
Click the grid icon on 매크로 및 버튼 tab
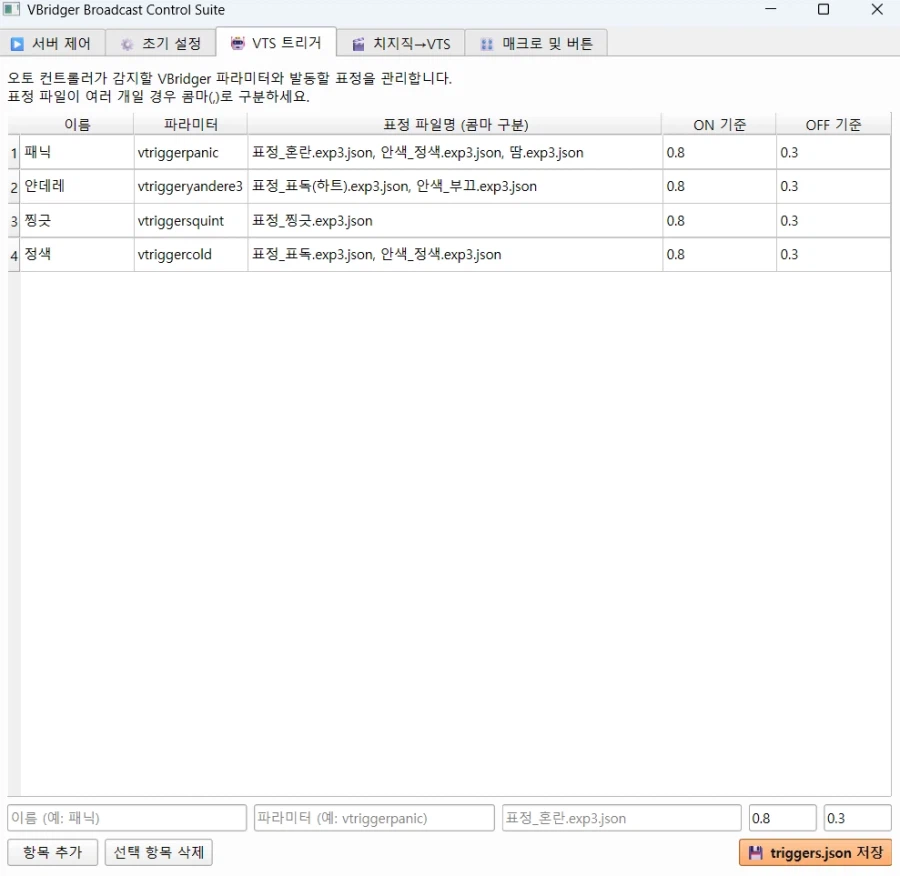[486, 43]
